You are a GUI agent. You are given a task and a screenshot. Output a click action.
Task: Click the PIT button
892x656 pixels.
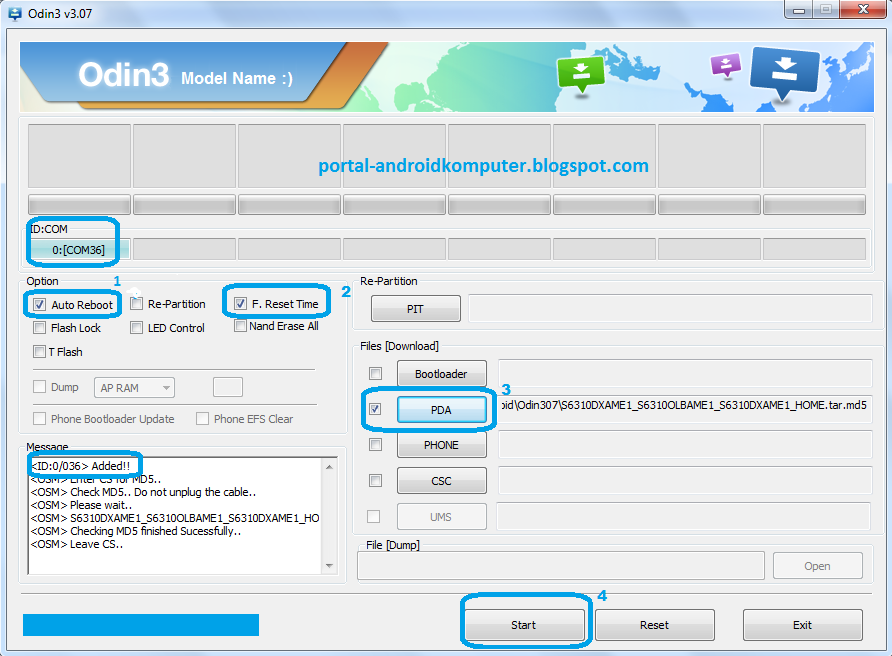416,309
